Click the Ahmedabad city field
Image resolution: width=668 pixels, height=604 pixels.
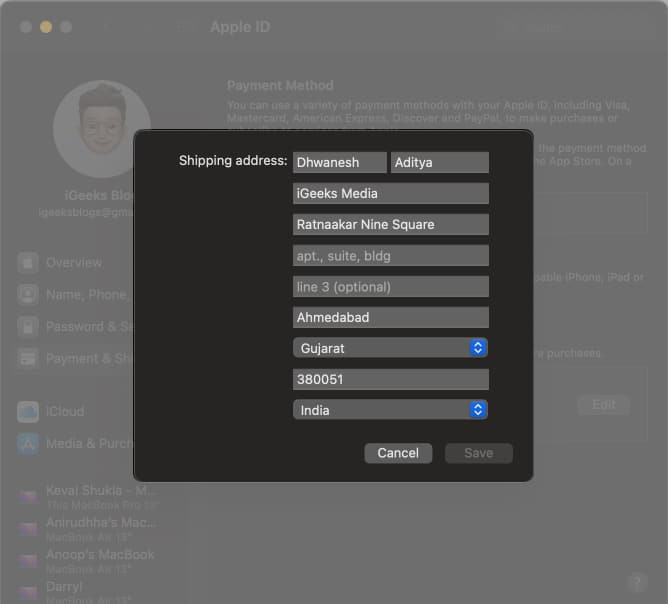tap(391, 317)
